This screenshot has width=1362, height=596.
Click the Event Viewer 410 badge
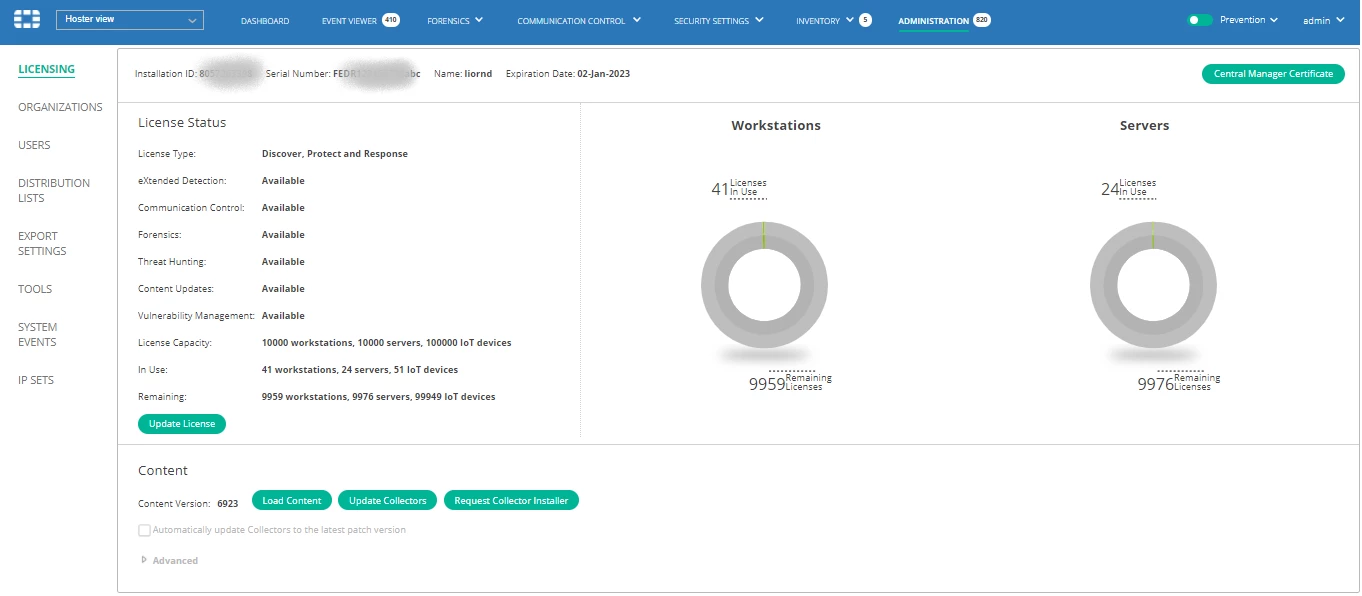point(390,20)
